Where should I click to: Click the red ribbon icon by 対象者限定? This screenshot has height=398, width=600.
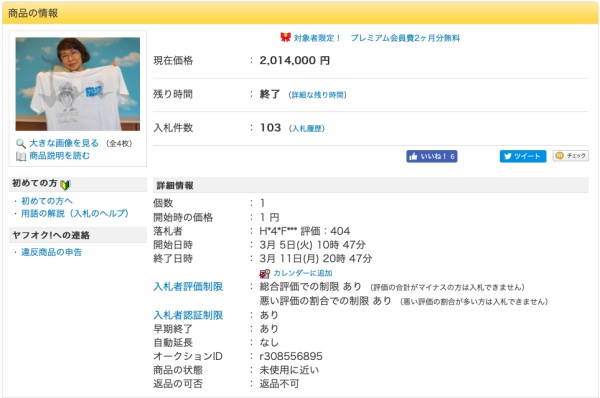pyautogui.click(x=285, y=37)
